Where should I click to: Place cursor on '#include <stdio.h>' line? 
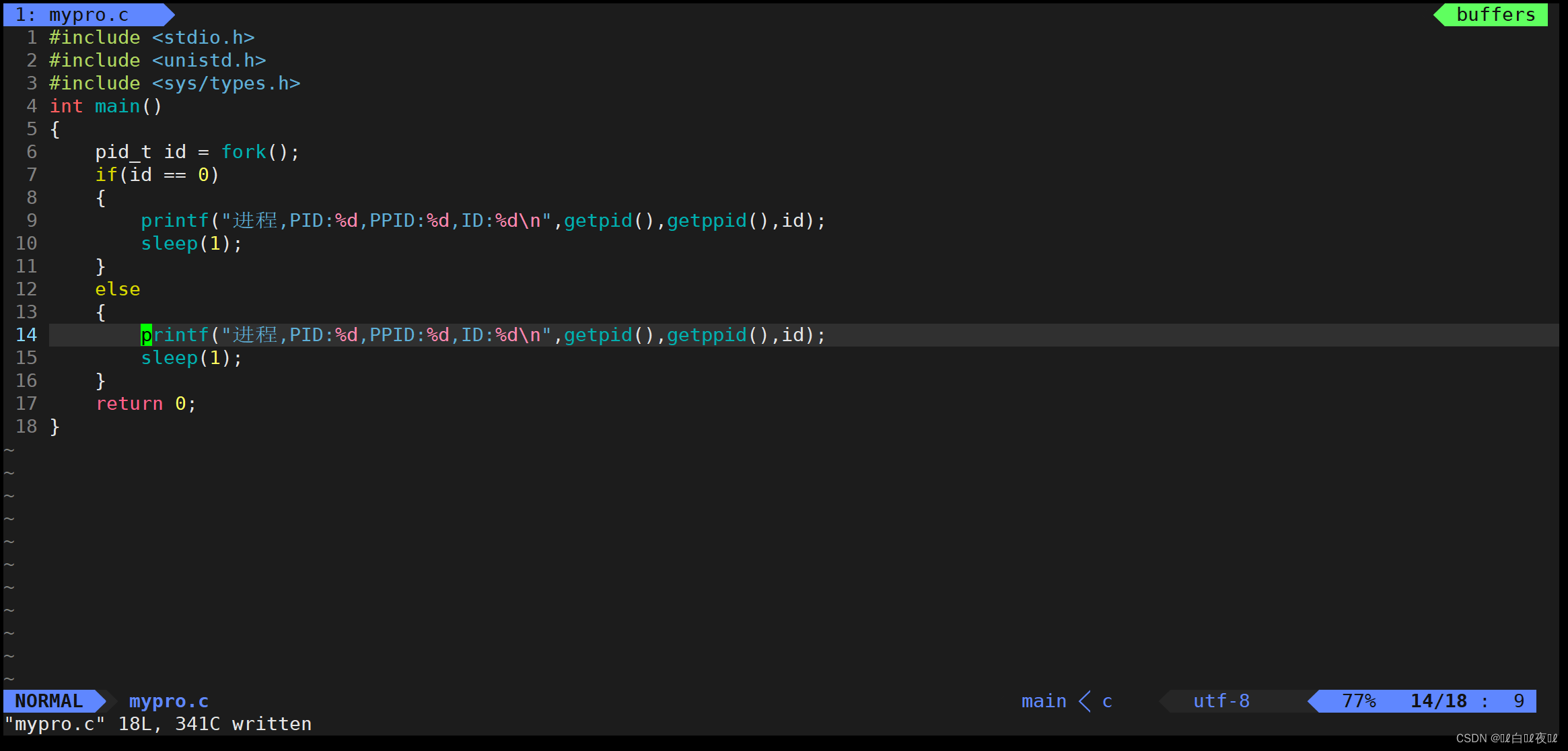[152, 38]
